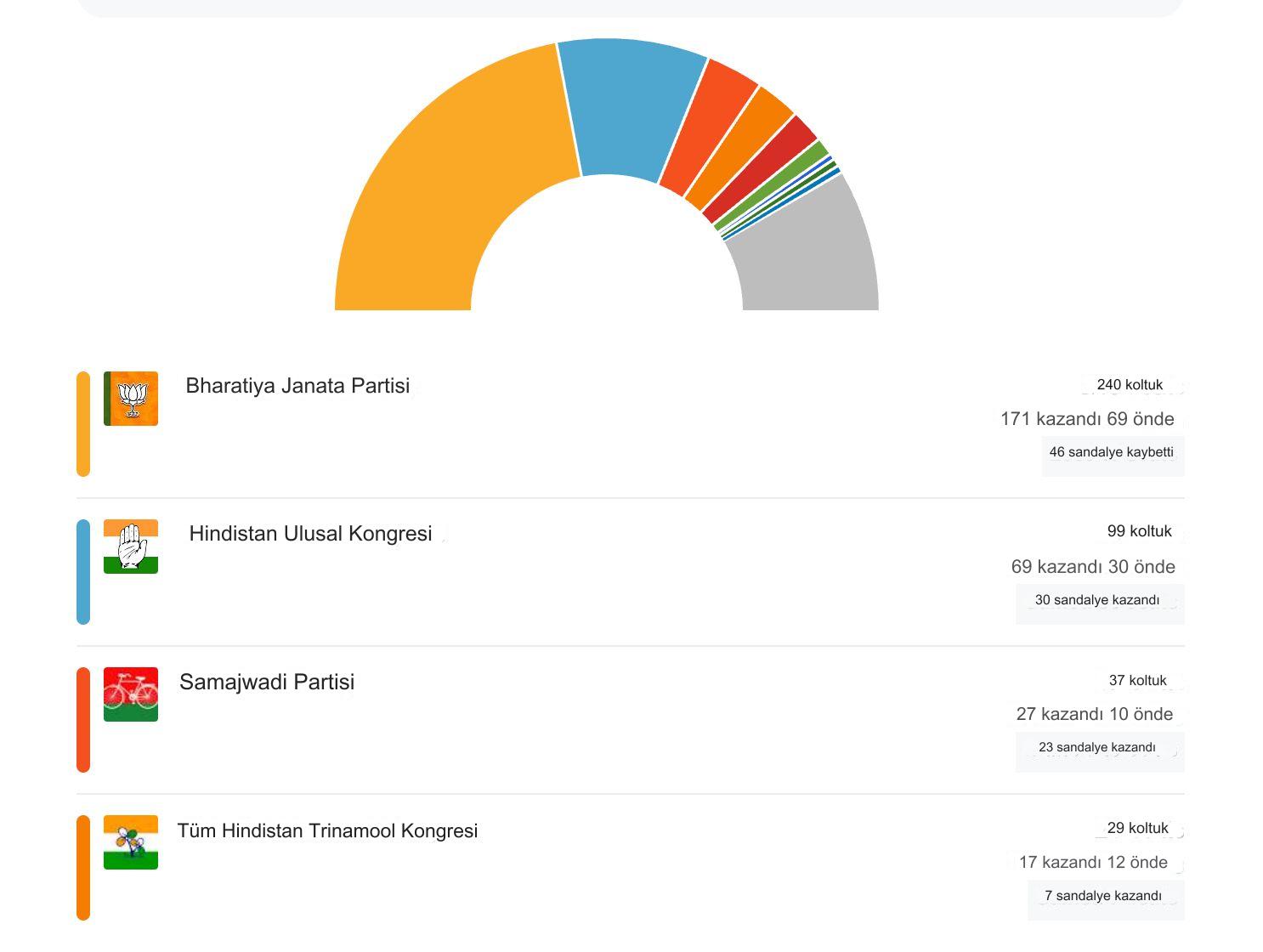The image size is (1263, 952).
Task: Click the blue color bar beside Kongresi
Action: pyautogui.click(x=83, y=571)
